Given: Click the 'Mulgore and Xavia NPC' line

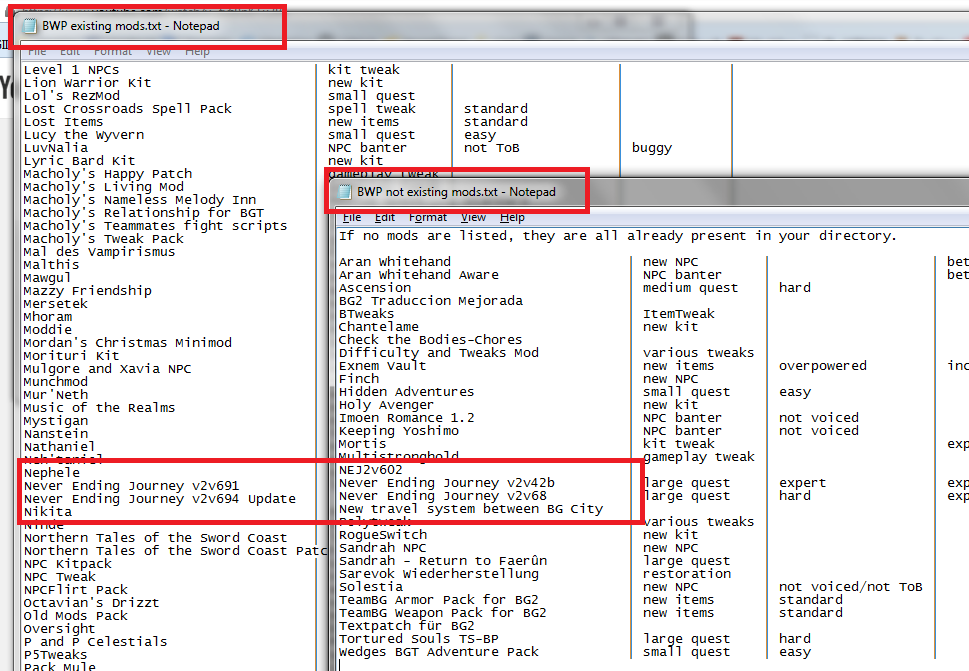Looking at the screenshot, I should pyautogui.click(x=108, y=368).
